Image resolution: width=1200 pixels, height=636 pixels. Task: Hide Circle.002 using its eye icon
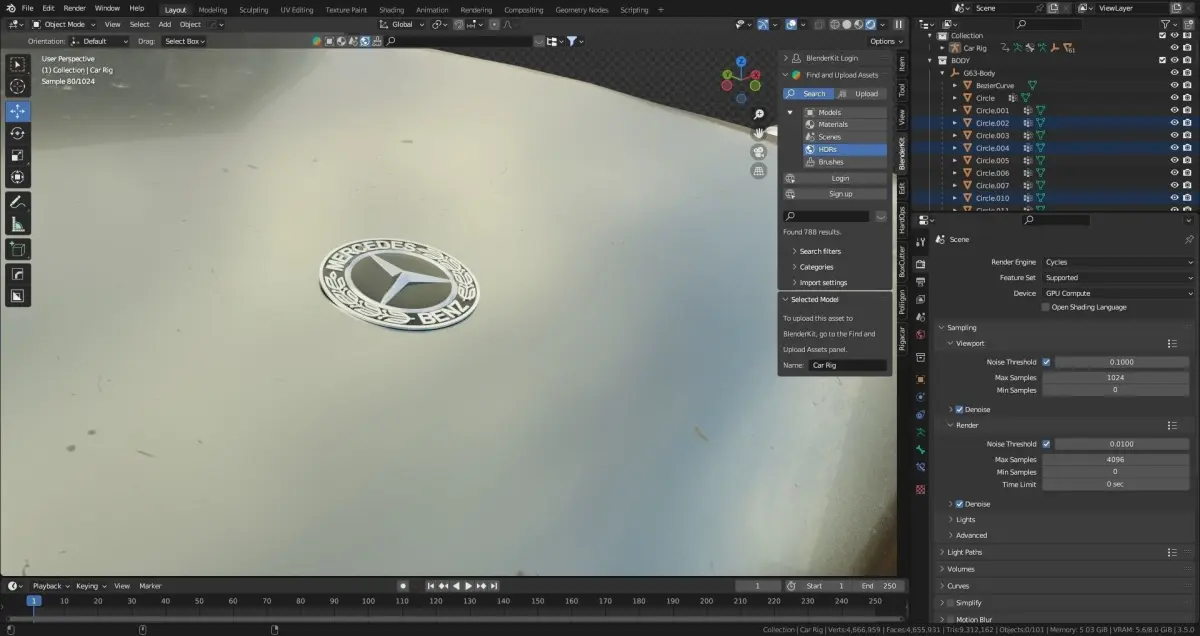[1174, 123]
